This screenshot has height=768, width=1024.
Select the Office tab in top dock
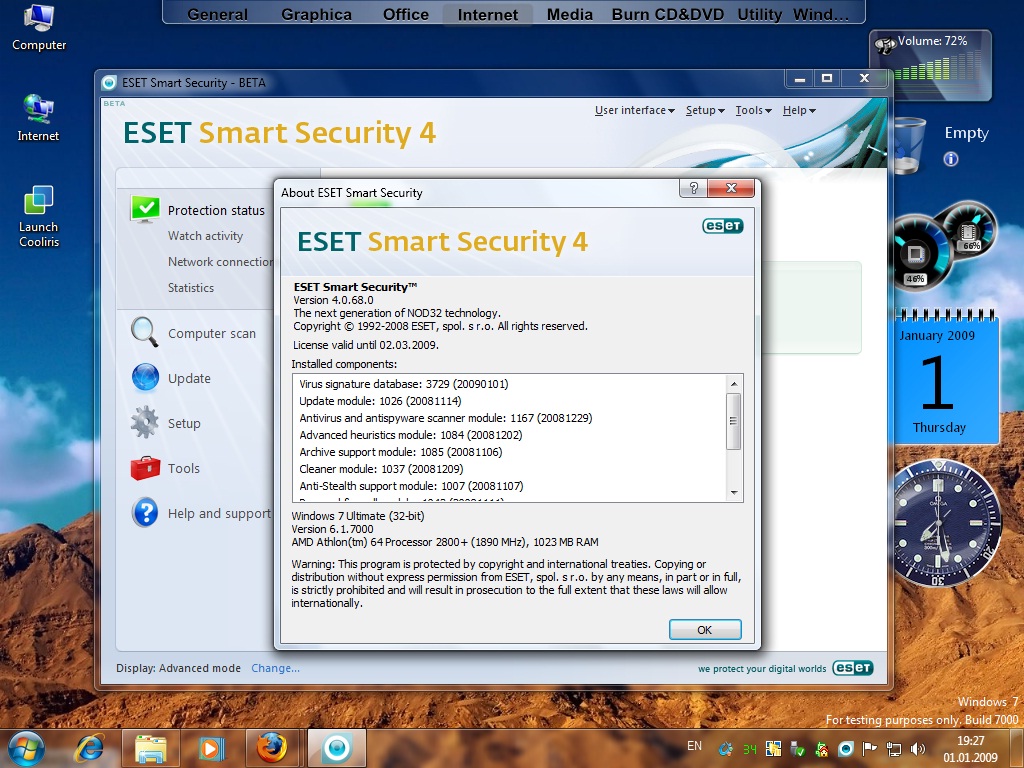(x=406, y=14)
